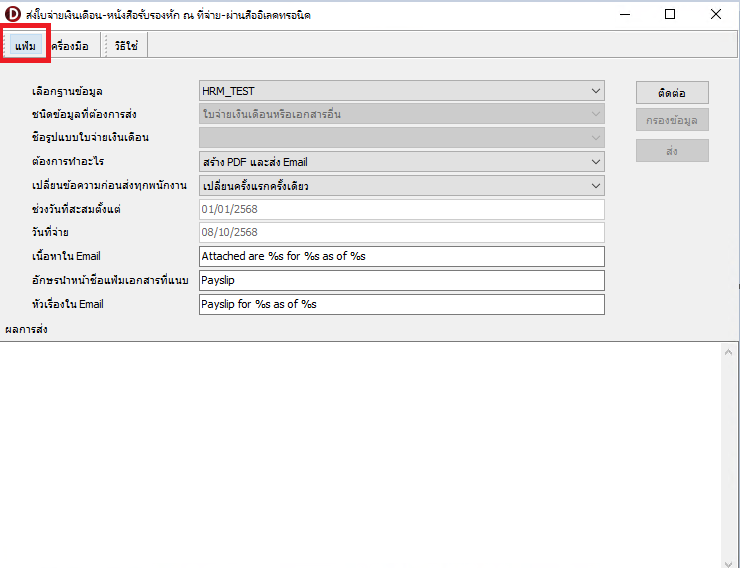Screen dimensions: 740x568
Task: Minimize the application window
Action: (x=624, y=14)
